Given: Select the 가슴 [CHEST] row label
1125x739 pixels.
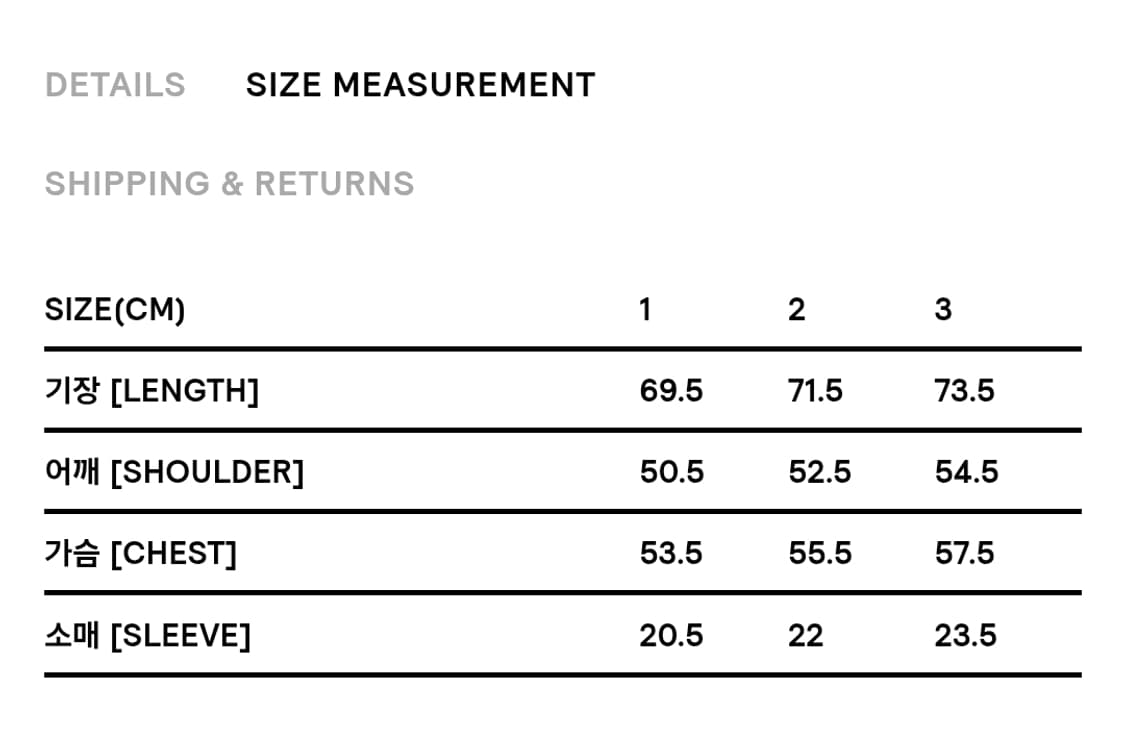Looking at the screenshot, I should (140, 553).
